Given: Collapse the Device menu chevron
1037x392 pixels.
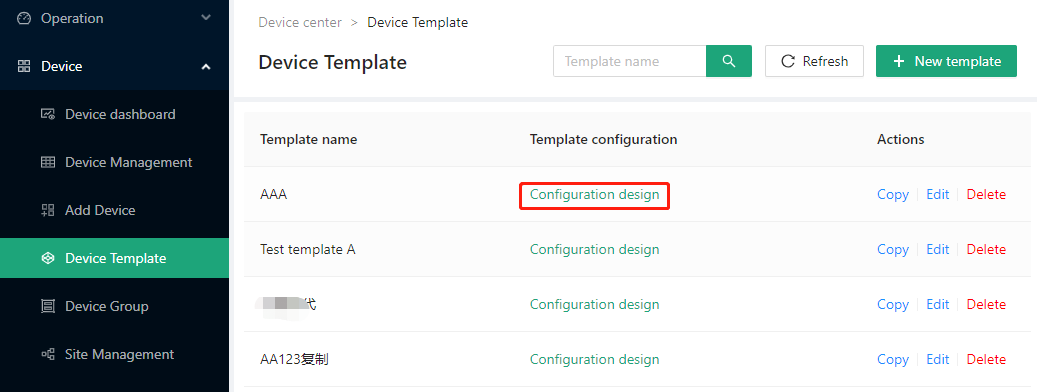Looking at the screenshot, I should pos(206,66).
